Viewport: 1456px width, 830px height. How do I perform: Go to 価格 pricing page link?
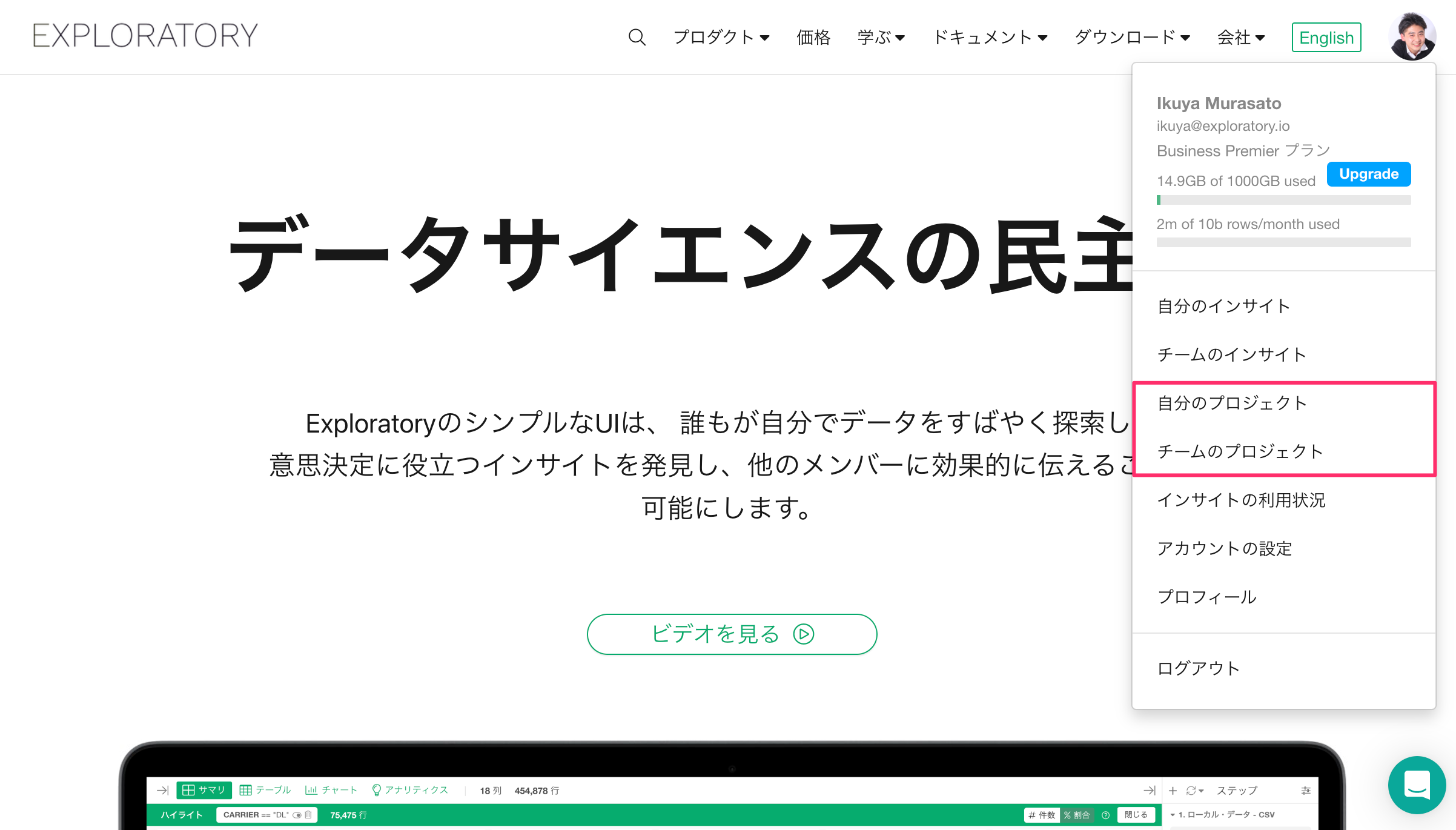[x=813, y=38]
